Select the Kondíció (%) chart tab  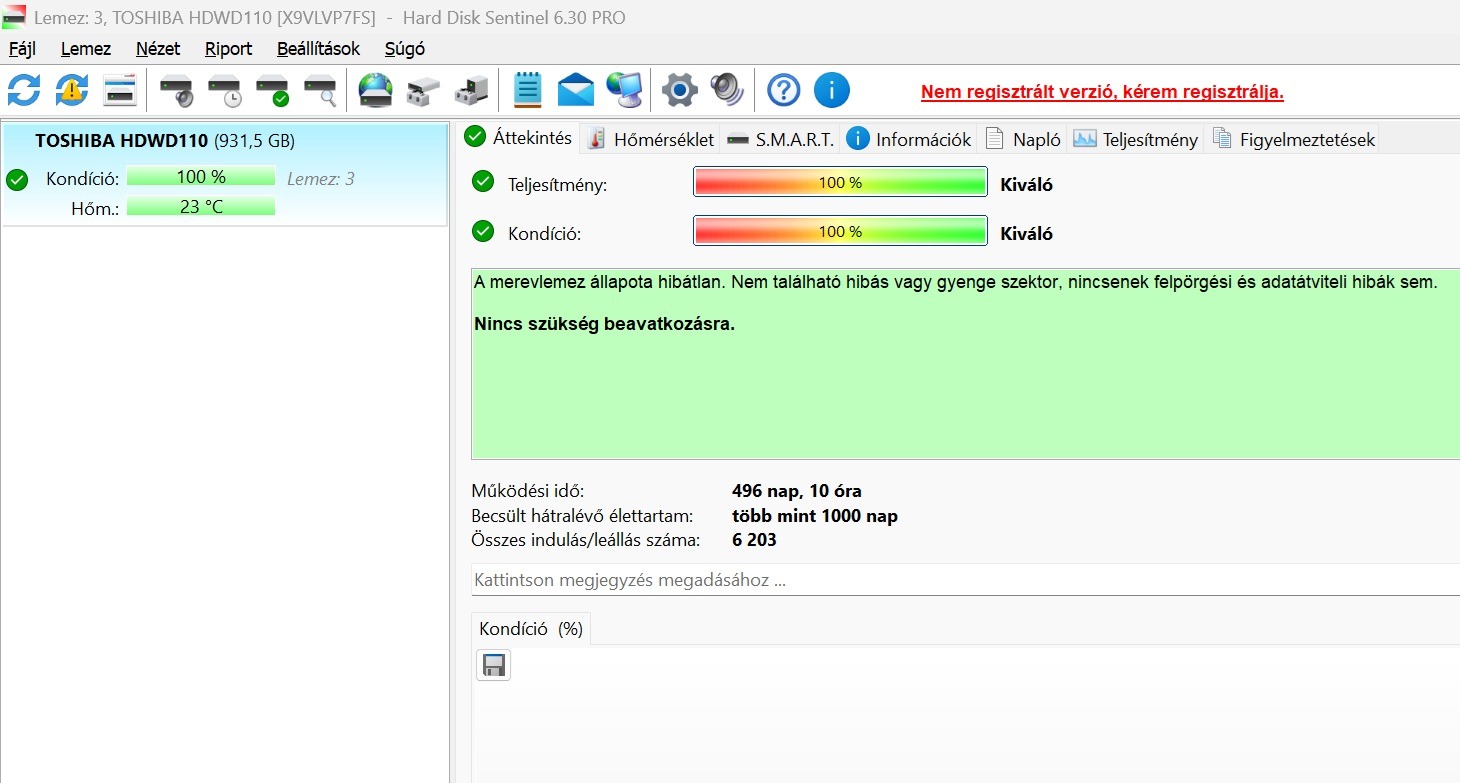(531, 629)
